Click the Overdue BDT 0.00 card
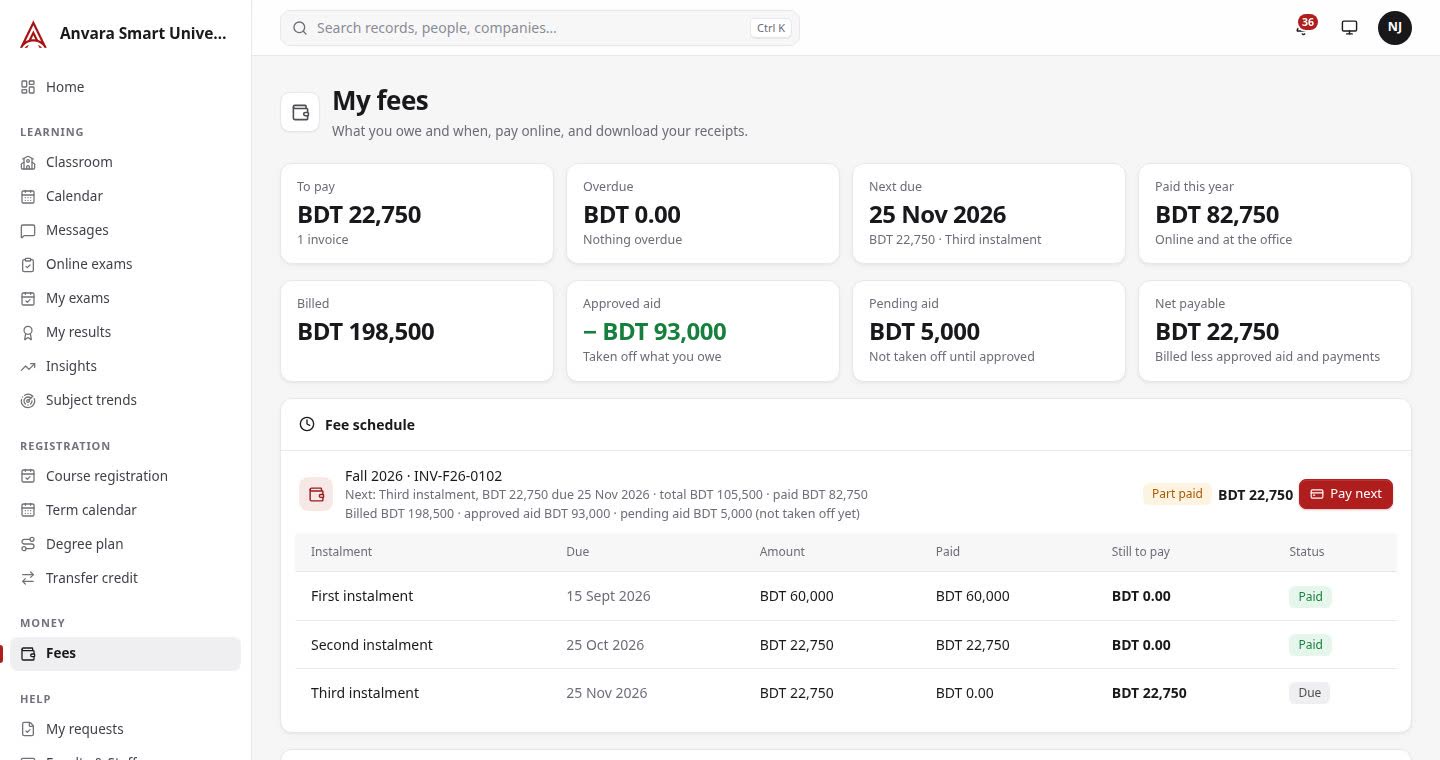 click(703, 214)
